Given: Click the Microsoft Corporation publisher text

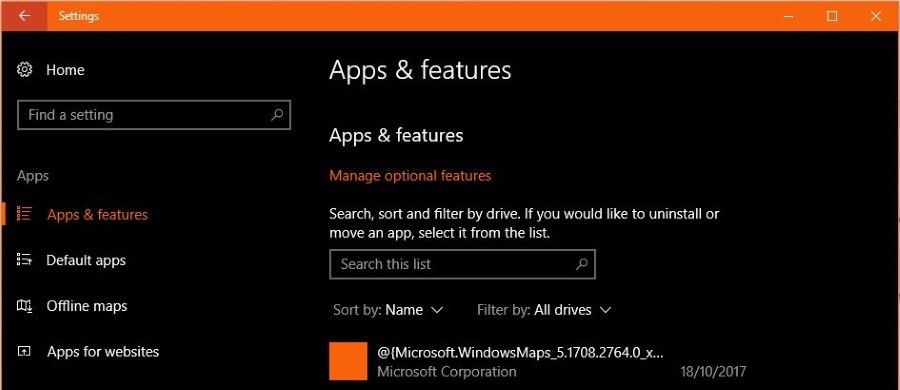Looking at the screenshot, I should (447, 372).
